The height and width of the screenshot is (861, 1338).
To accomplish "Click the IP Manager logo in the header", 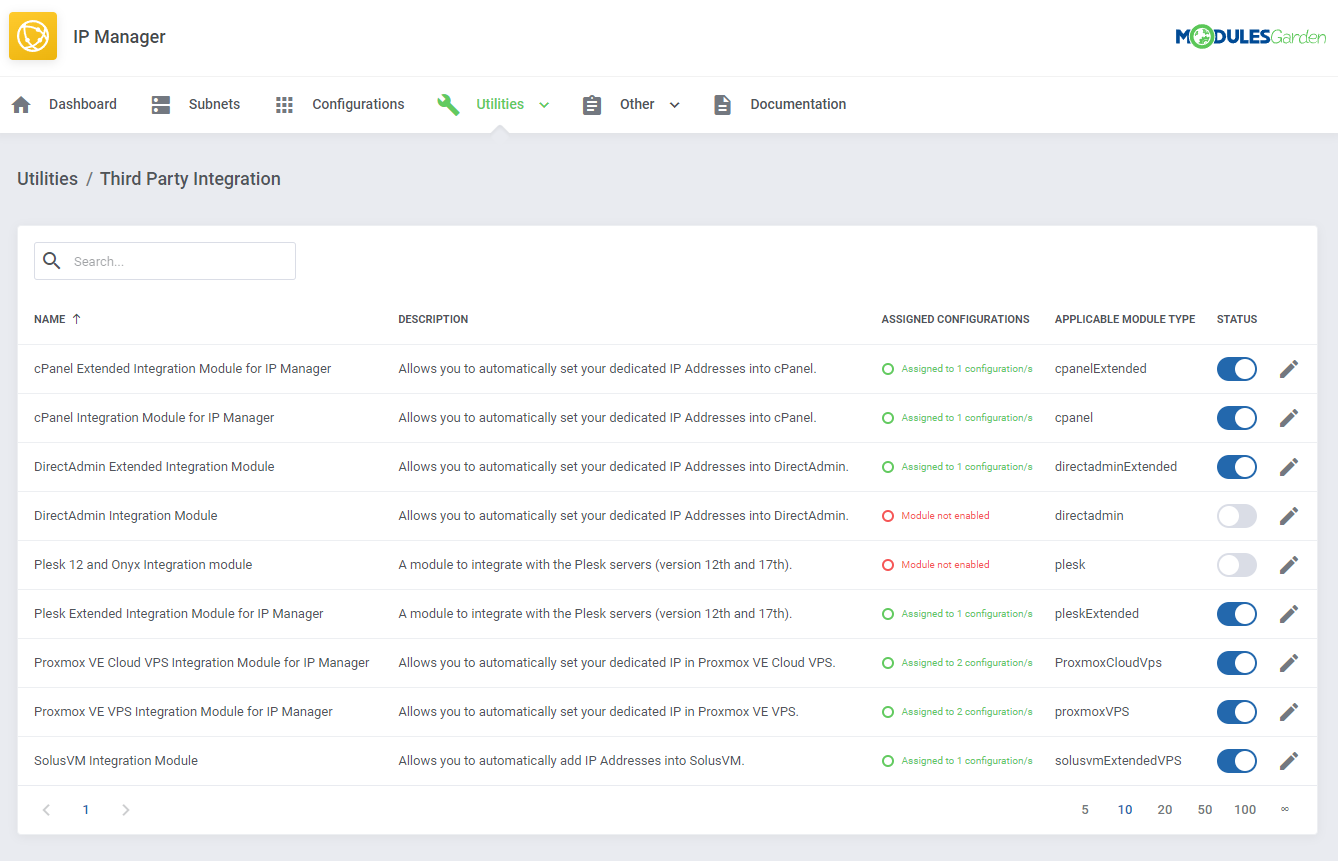I will [x=33, y=35].
